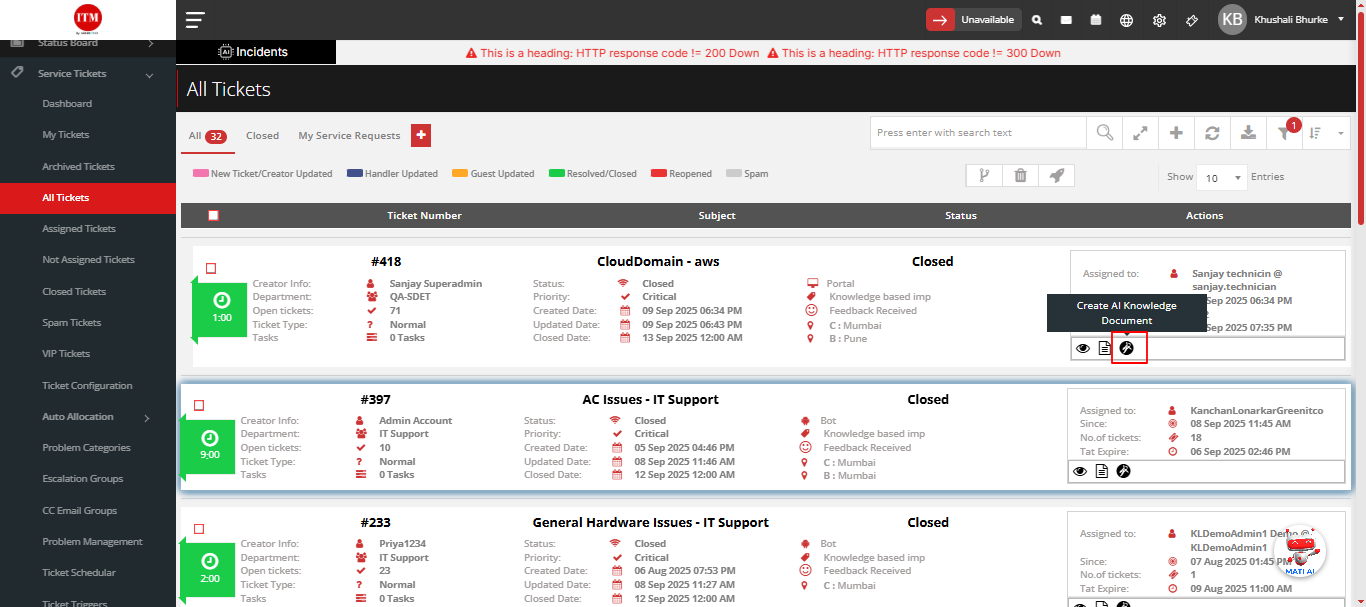Click the expand fullscreen arrows icon

[x=1140, y=133]
